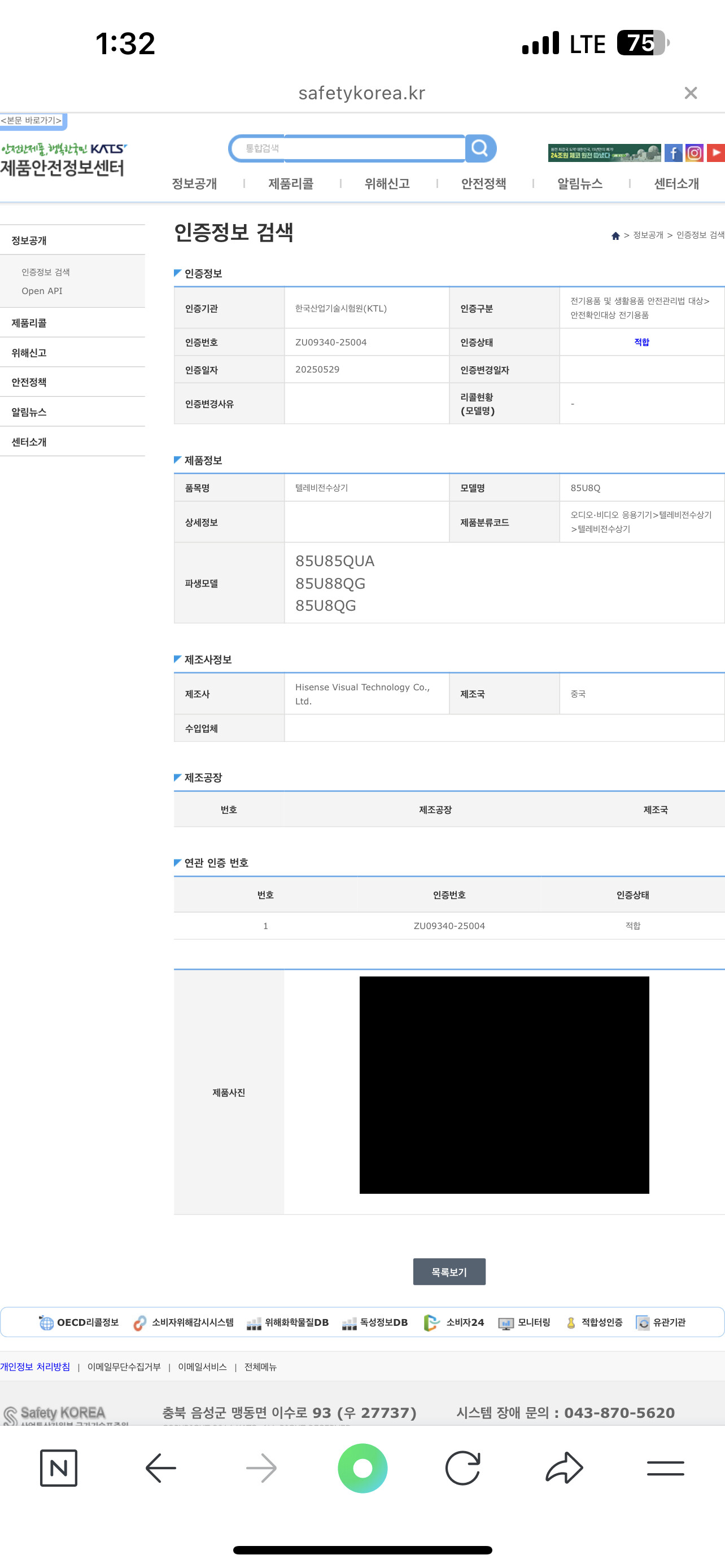Tap the share arrow icon

[x=564, y=1468]
